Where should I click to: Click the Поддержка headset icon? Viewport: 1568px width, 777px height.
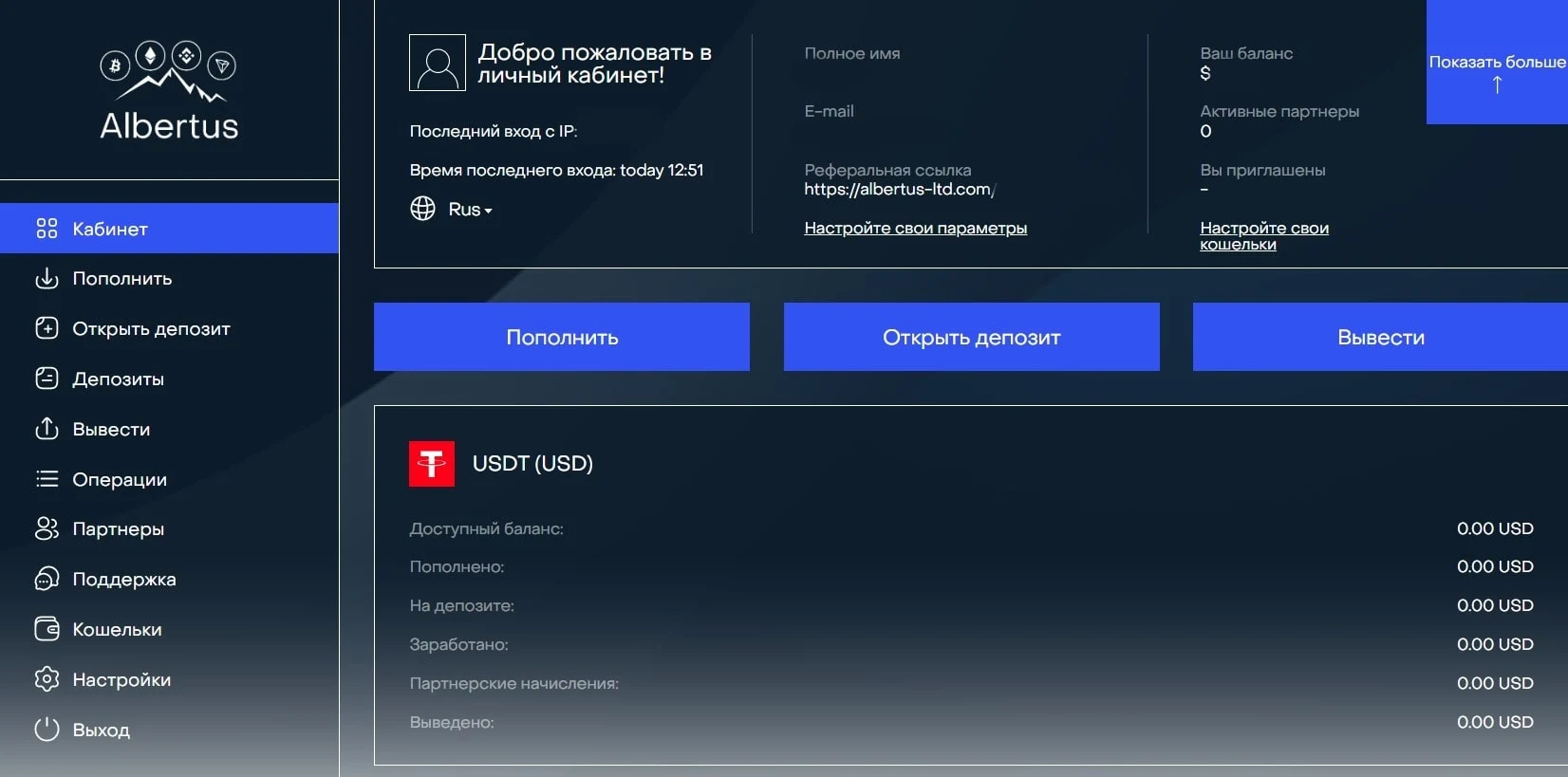(x=47, y=579)
